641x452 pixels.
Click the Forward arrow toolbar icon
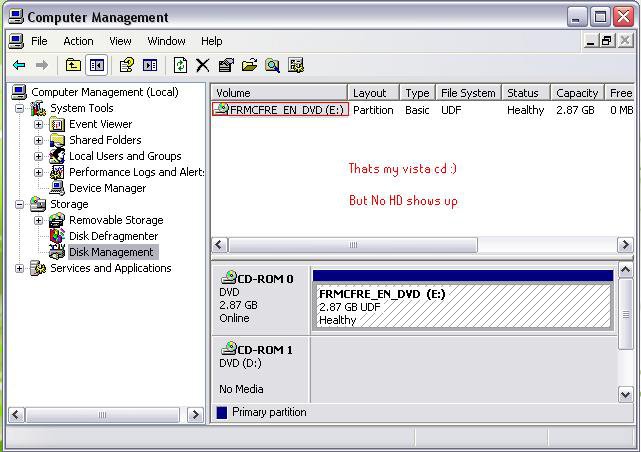click(42, 65)
